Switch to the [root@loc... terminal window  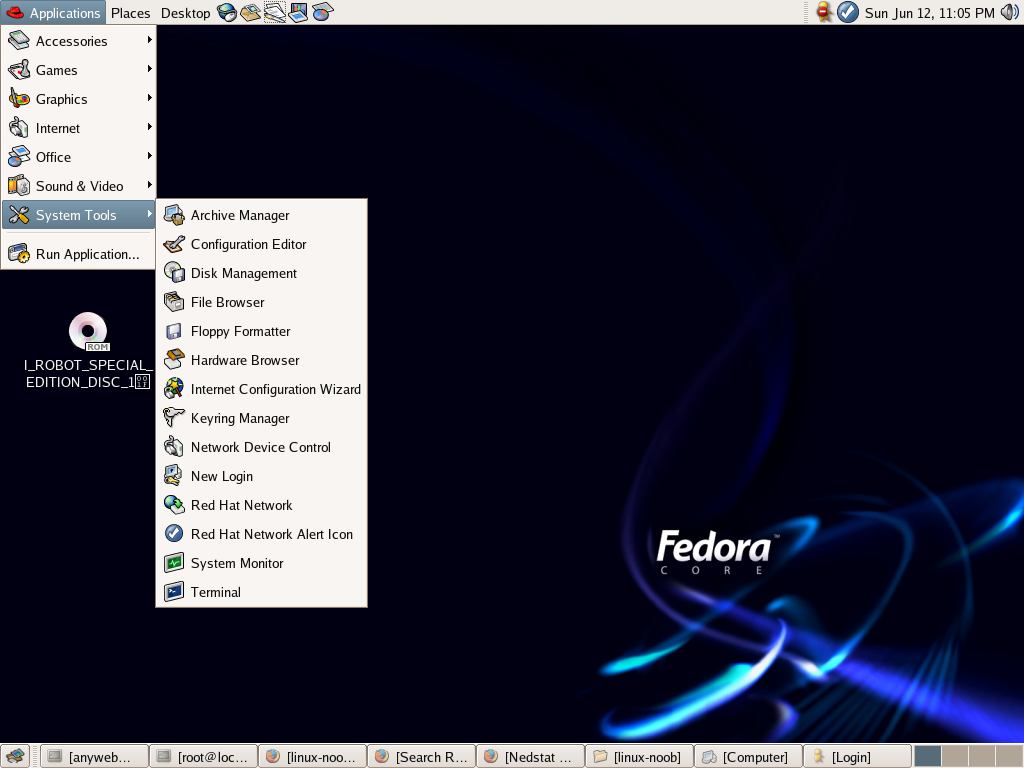[x=204, y=757]
